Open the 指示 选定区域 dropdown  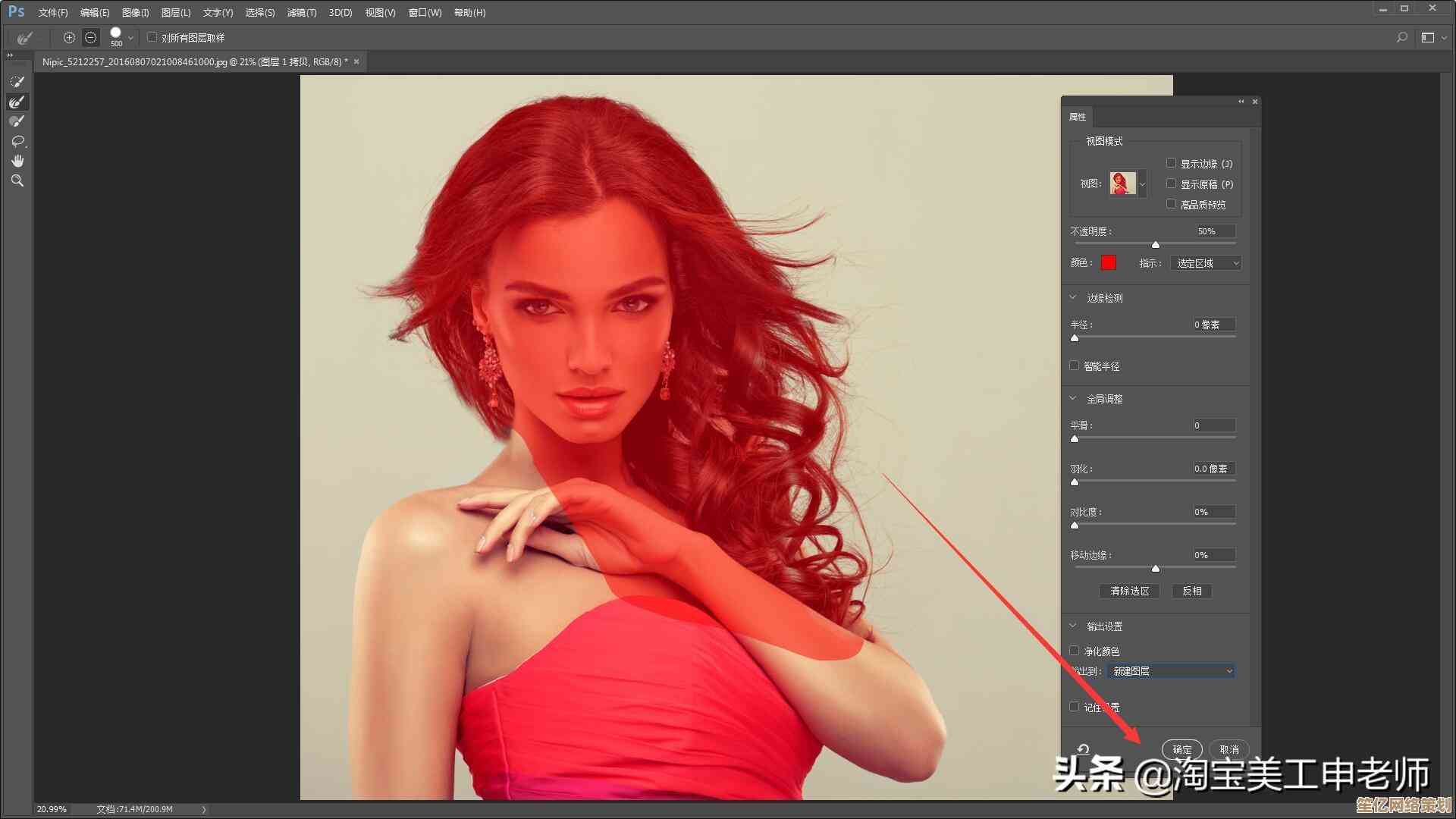coord(1206,263)
